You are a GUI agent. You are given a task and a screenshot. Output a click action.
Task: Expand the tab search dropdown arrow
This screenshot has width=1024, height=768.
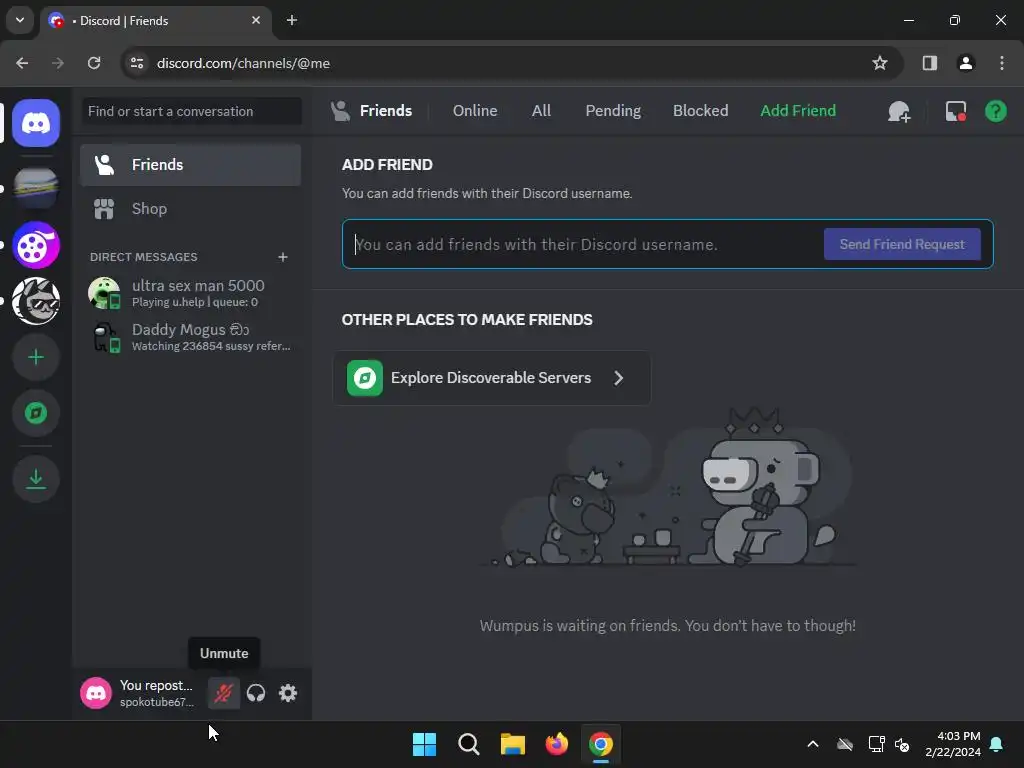click(x=20, y=20)
